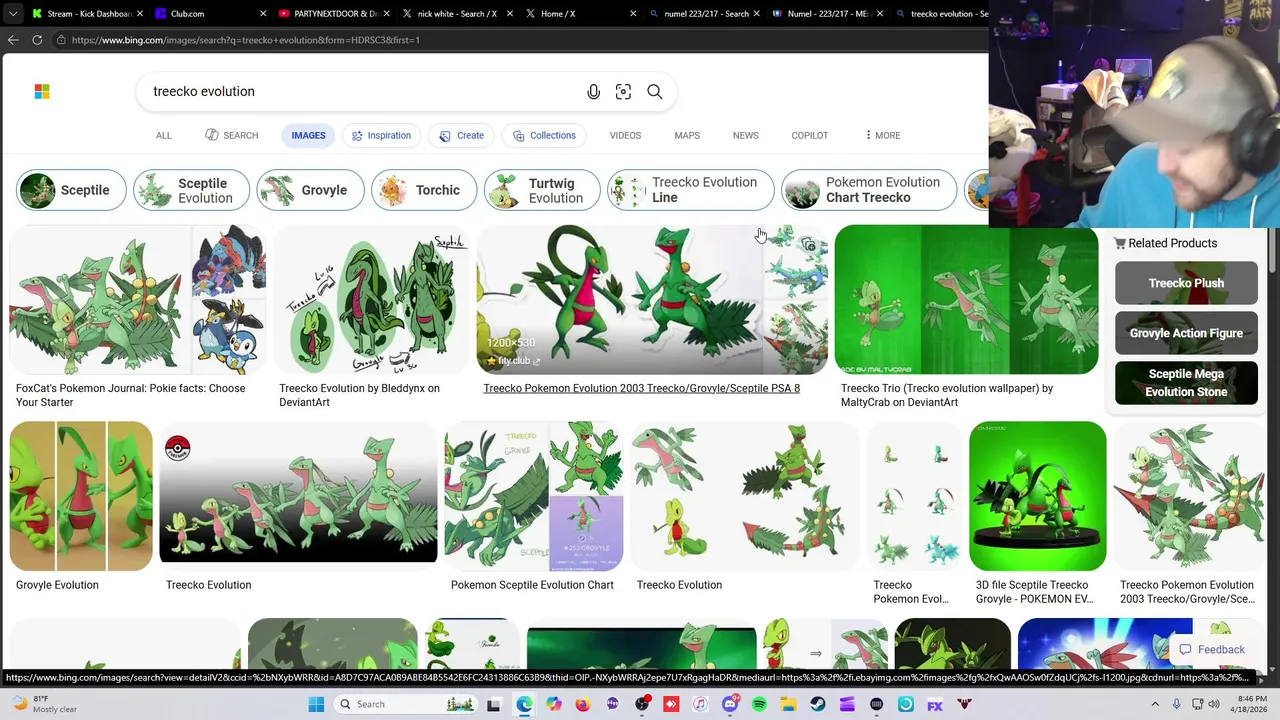Open Collections button
The image size is (1280, 720).
click(544, 136)
